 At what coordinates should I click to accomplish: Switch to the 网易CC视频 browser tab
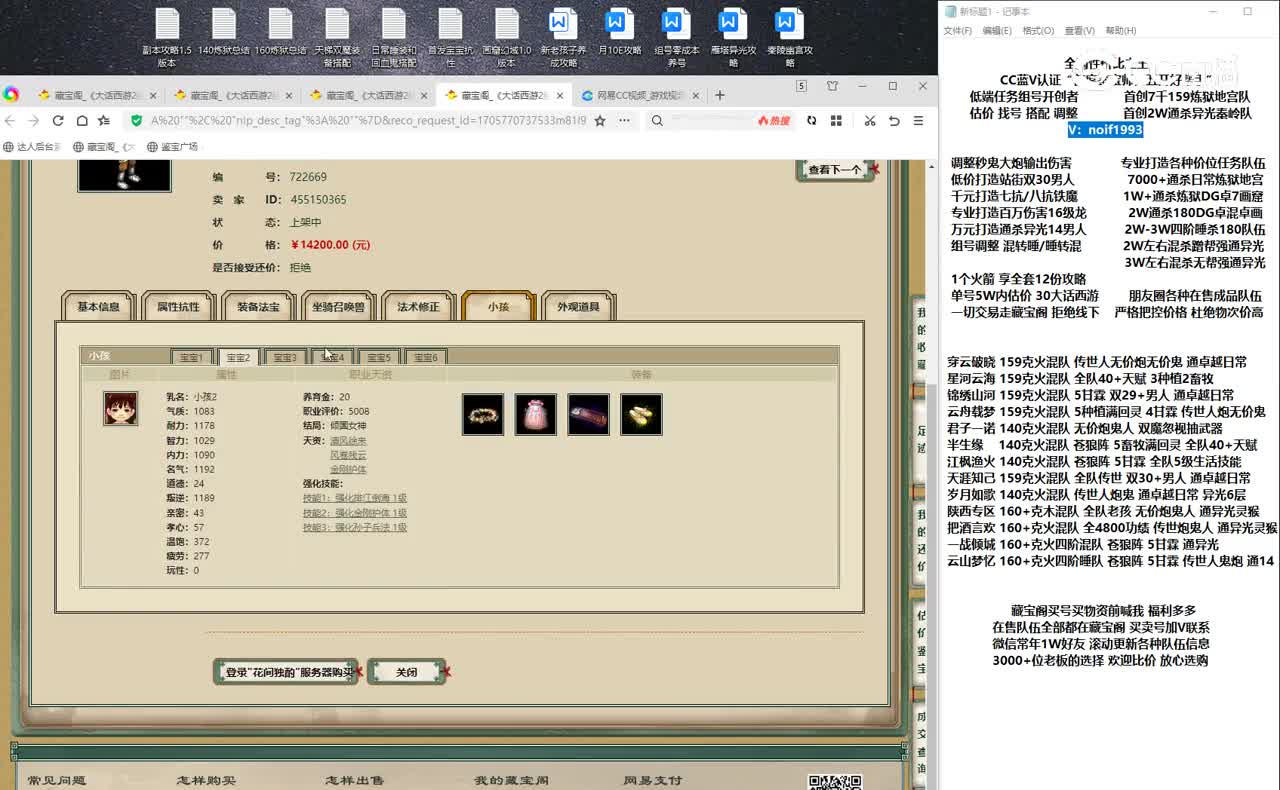(640, 95)
